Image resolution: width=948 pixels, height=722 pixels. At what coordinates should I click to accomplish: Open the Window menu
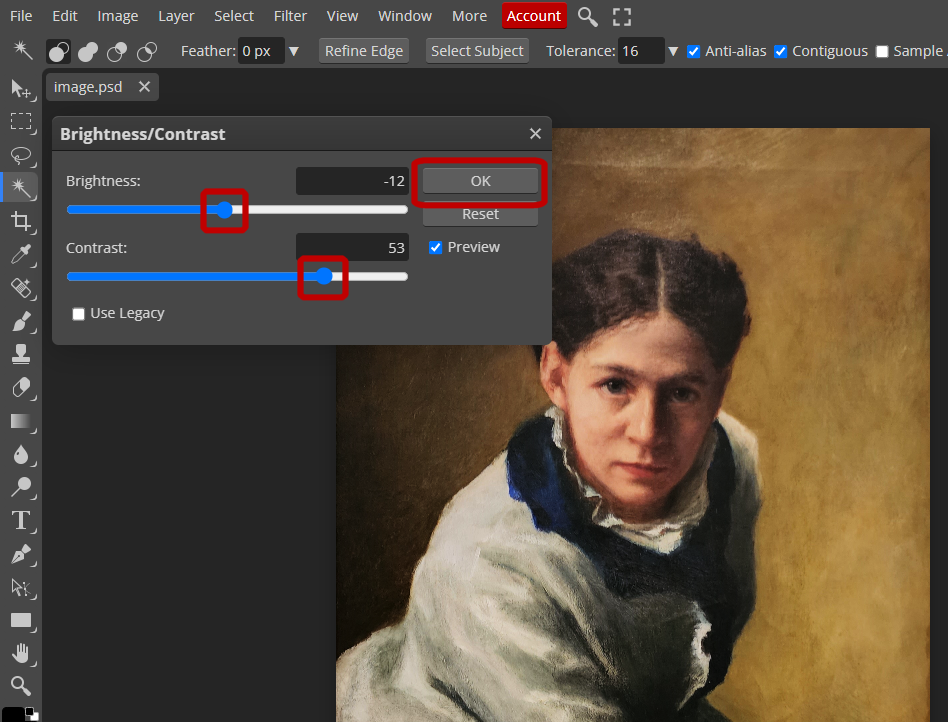[x=405, y=16]
